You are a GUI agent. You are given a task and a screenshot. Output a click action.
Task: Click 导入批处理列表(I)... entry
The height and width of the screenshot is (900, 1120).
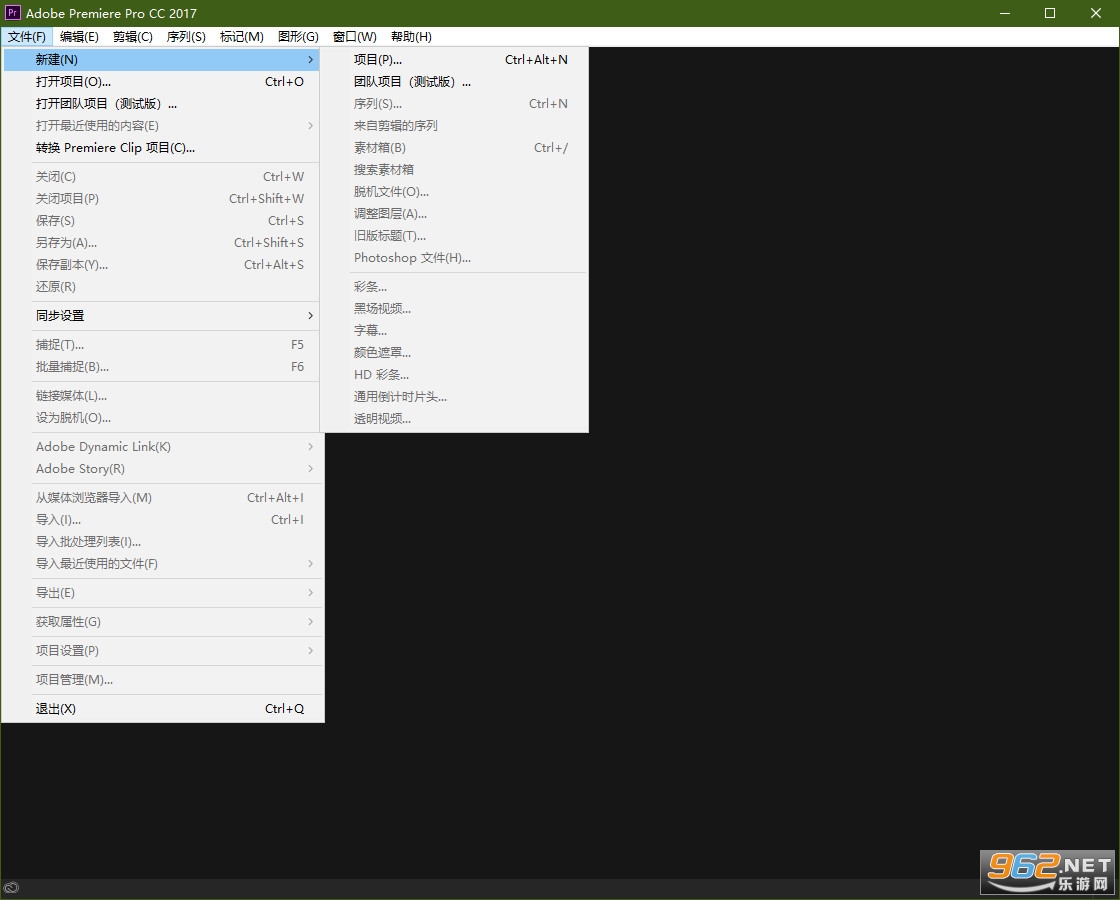coord(161,542)
